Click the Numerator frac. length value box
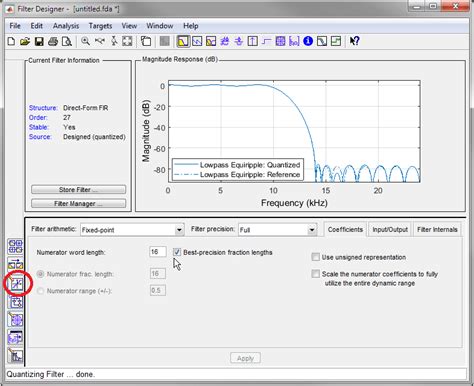 click(x=158, y=274)
